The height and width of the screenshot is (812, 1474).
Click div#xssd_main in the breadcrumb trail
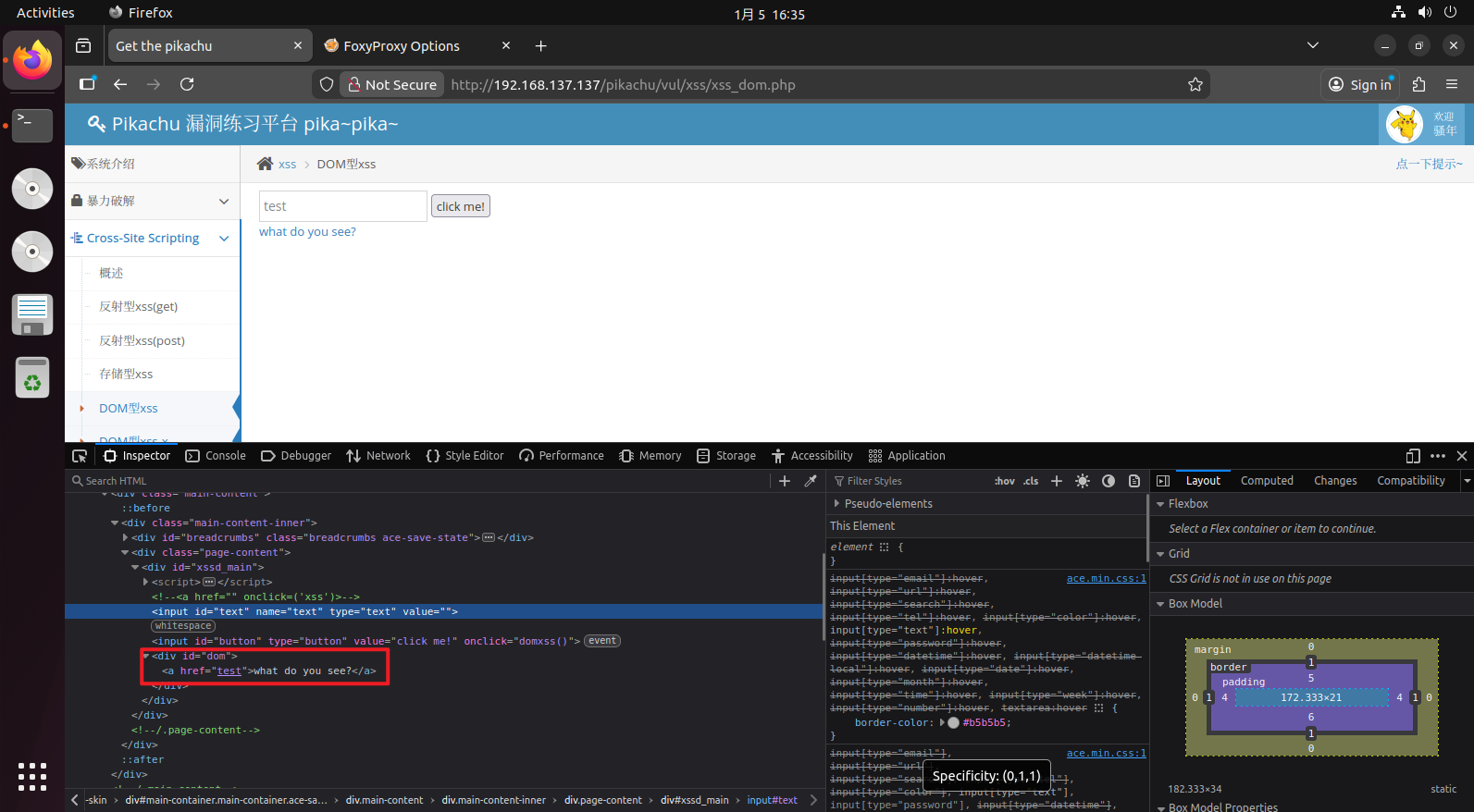click(x=694, y=800)
